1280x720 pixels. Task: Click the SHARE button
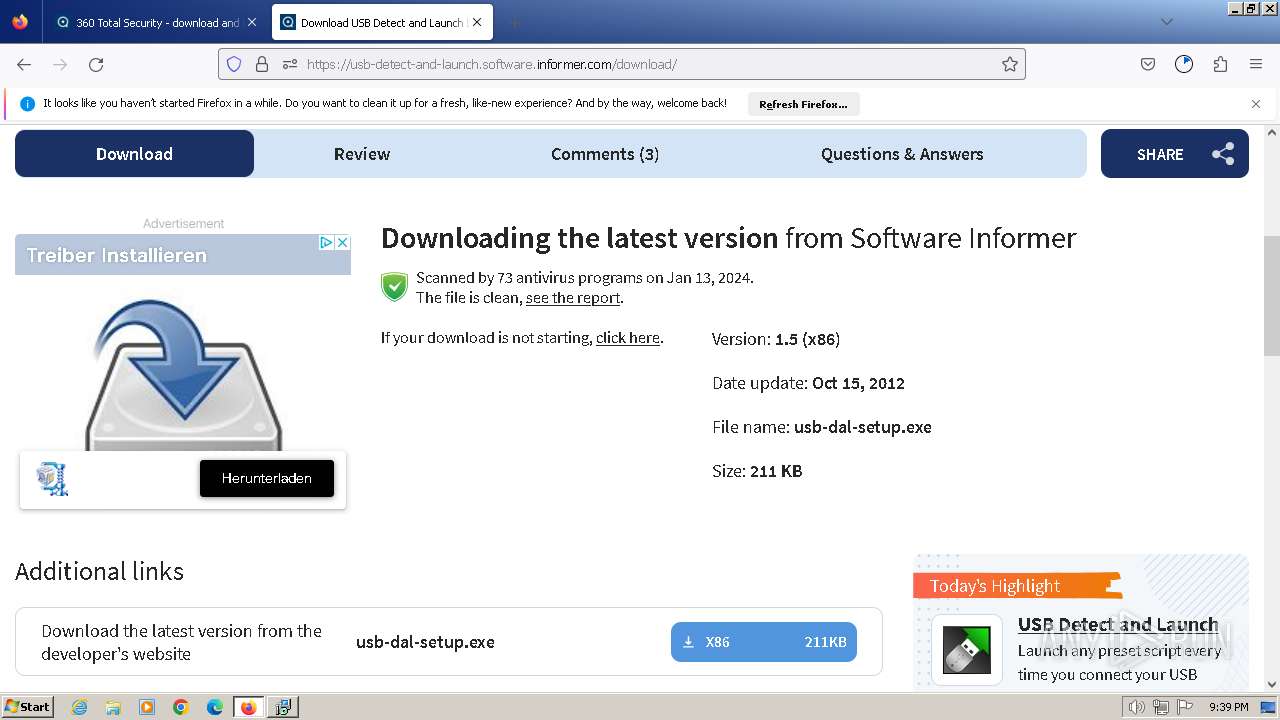(x=1175, y=154)
